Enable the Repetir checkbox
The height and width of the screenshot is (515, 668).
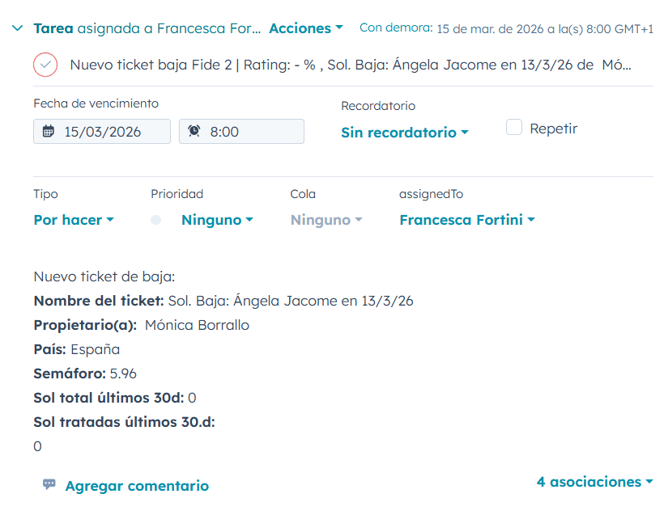point(514,128)
